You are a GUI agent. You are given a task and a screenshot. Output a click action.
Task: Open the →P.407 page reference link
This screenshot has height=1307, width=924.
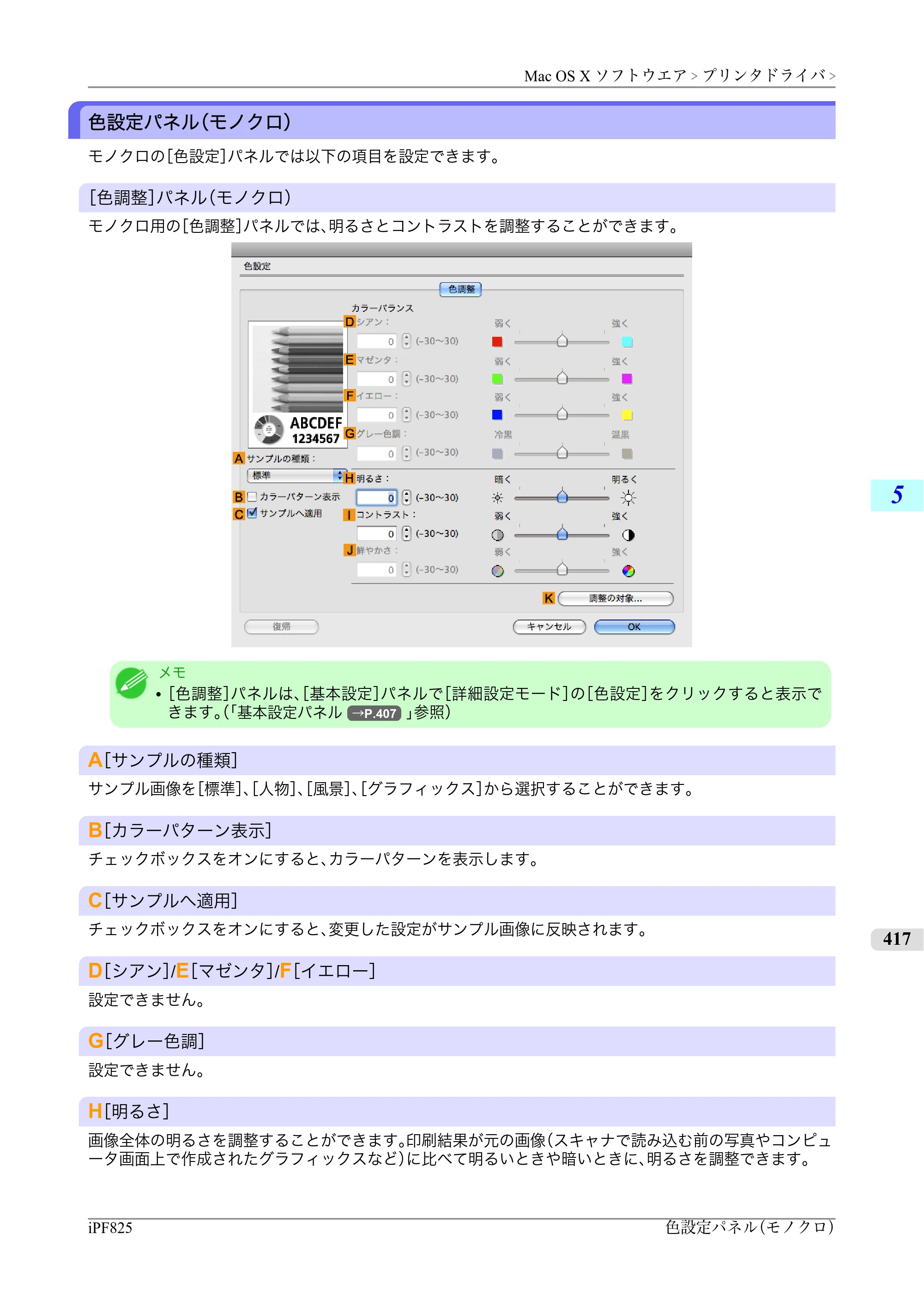(x=374, y=713)
